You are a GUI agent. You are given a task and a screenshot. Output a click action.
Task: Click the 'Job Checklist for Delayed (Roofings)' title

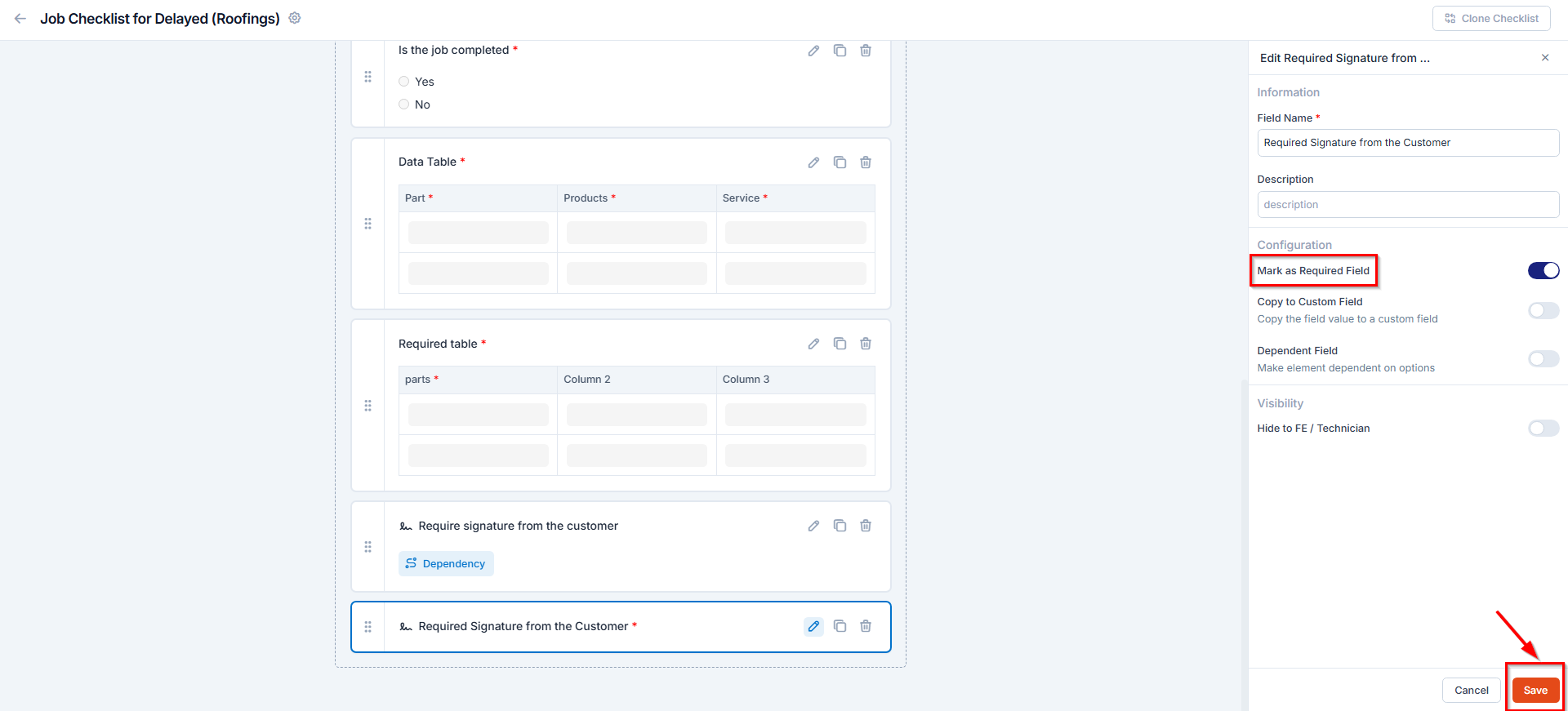point(160,19)
